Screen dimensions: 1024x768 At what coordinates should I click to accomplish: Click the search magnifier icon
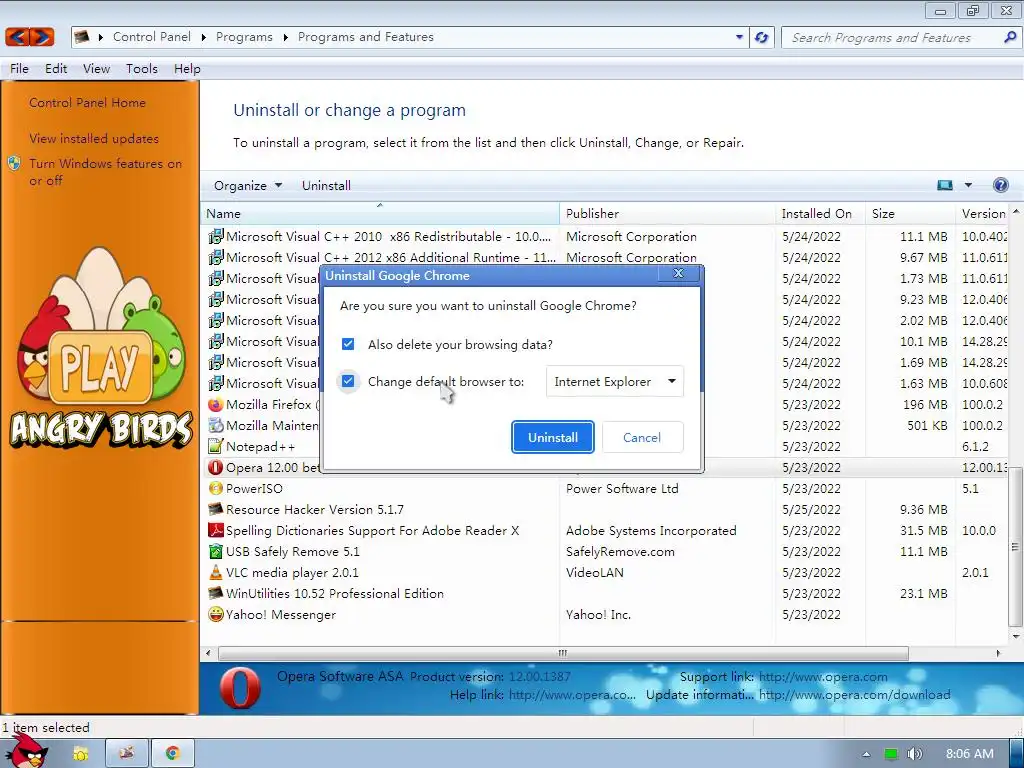pos(1010,37)
